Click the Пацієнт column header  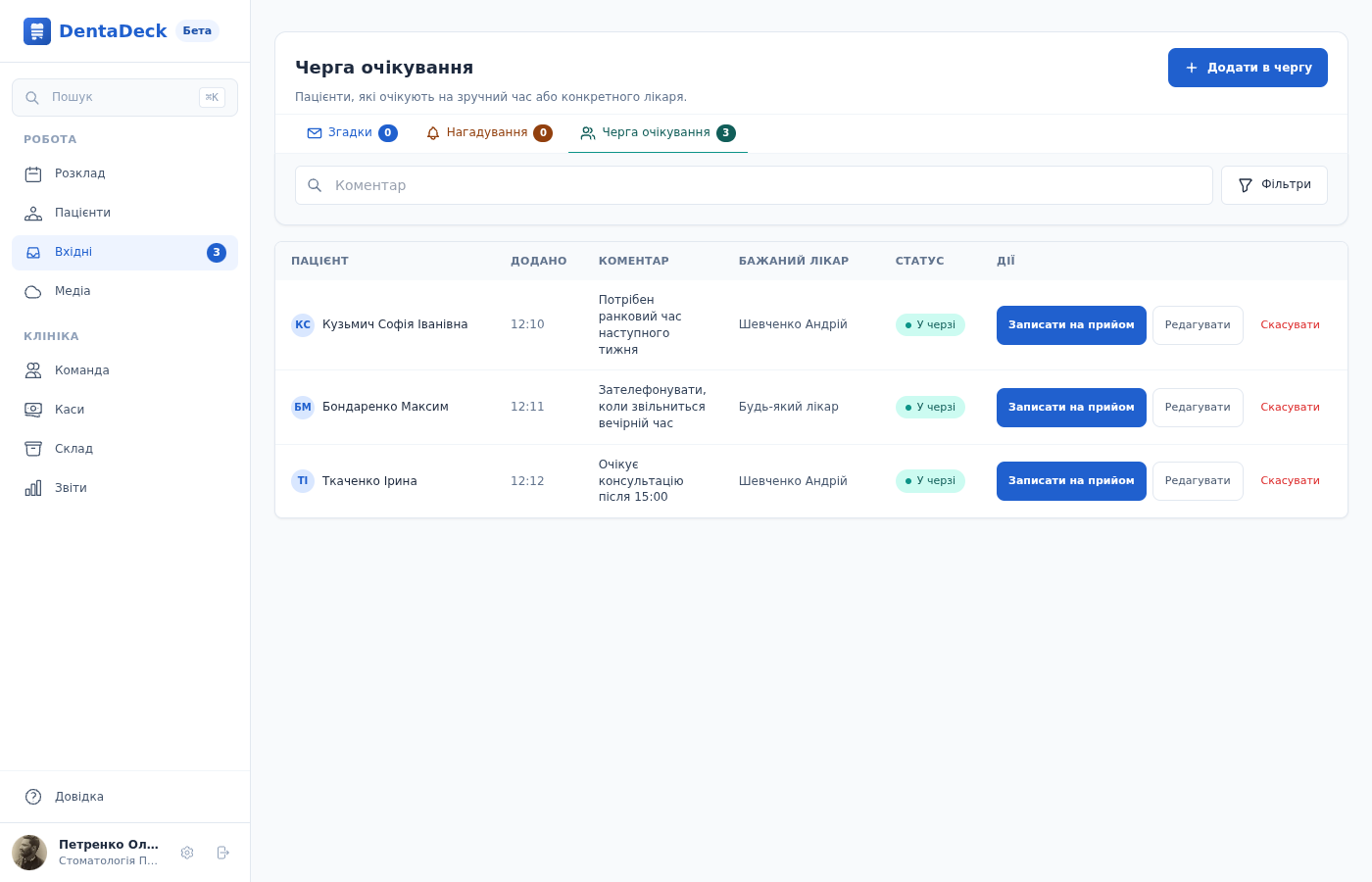(319, 261)
